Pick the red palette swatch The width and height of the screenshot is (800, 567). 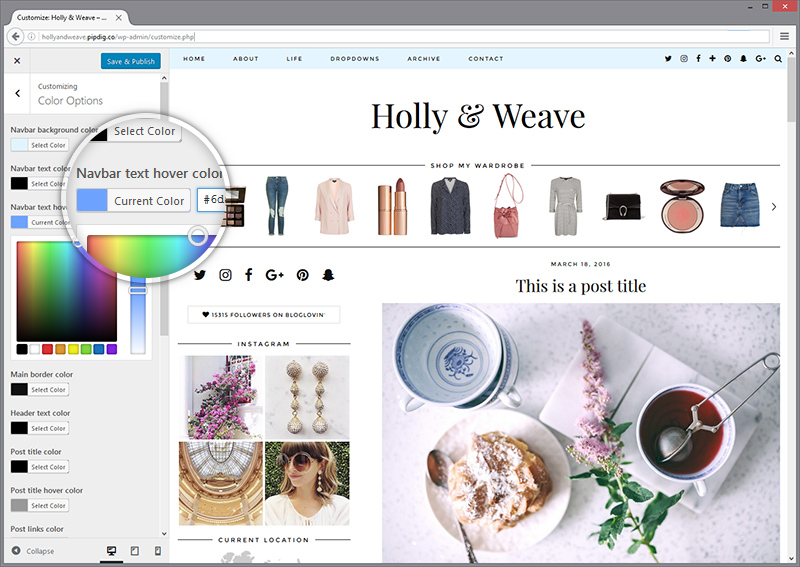47,349
